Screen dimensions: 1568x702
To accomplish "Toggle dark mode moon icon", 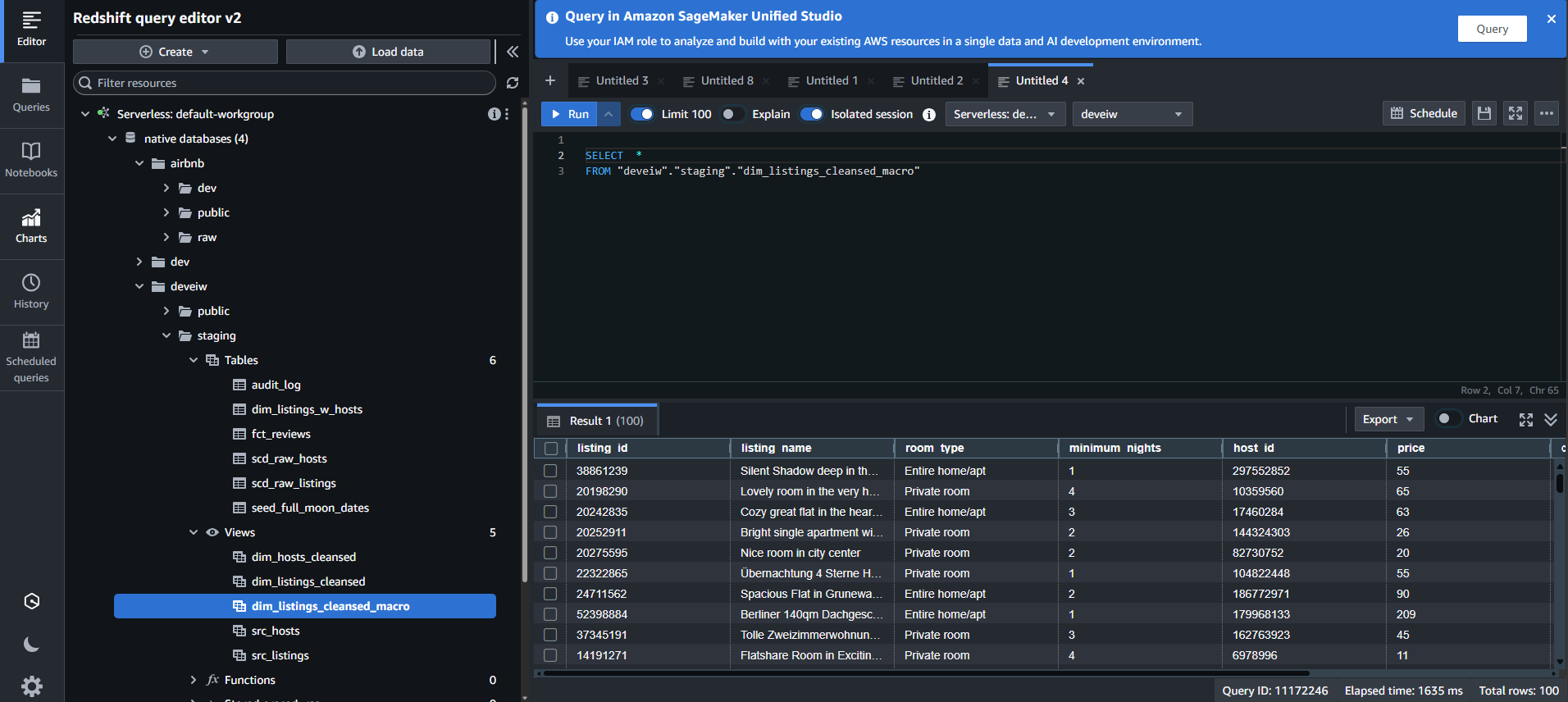I will click(31, 645).
